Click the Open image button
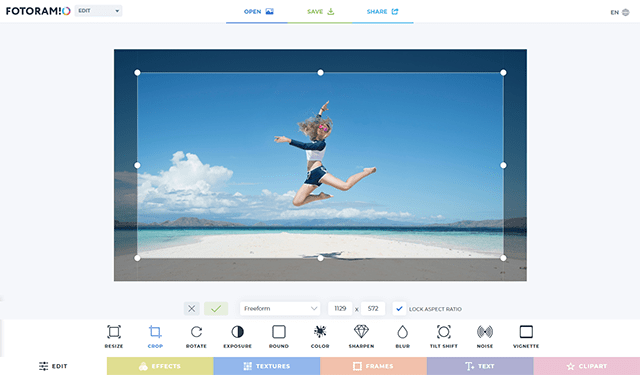The width and height of the screenshot is (640, 375). click(x=258, y=11)
